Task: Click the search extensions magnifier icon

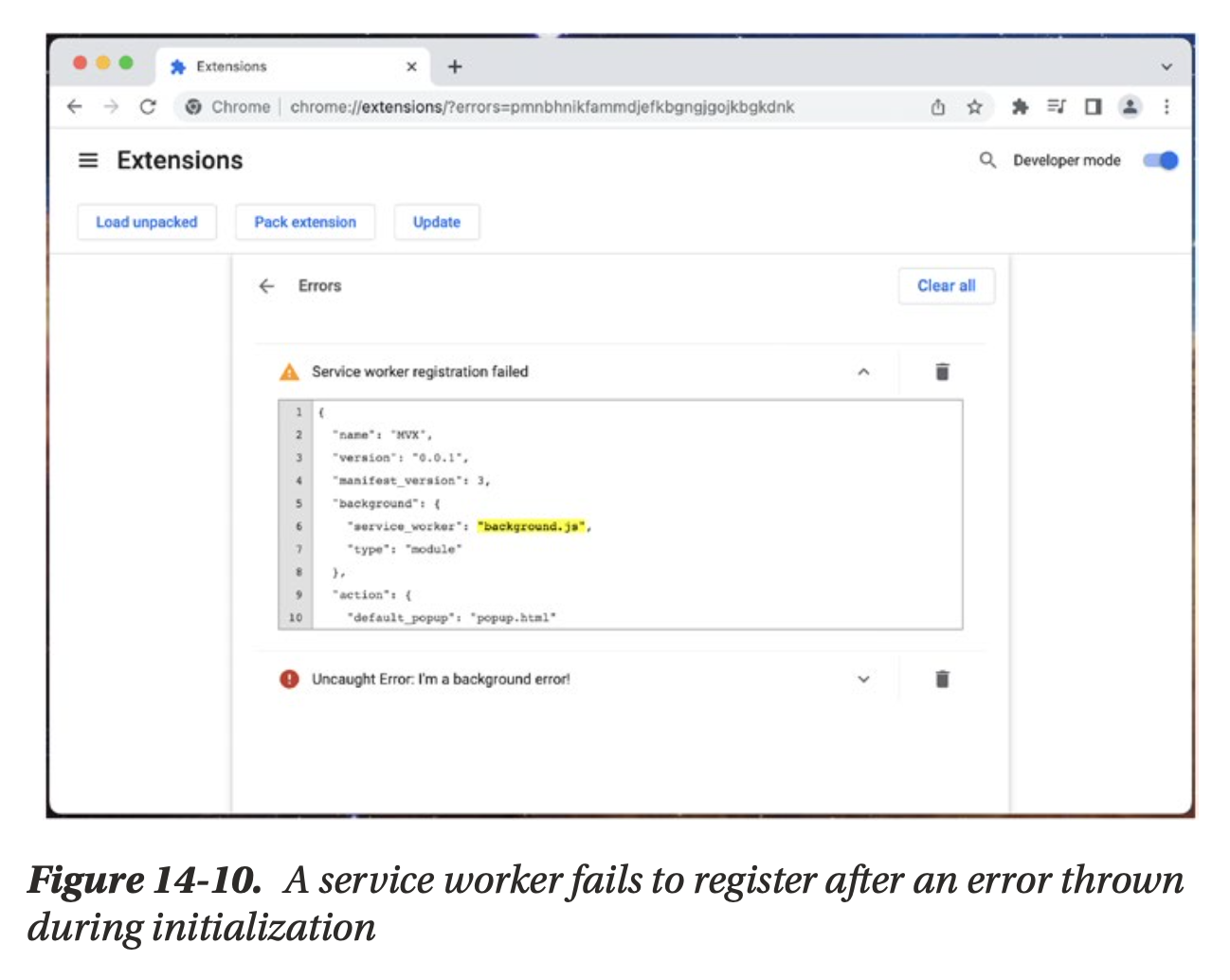Action: (987, 160)
